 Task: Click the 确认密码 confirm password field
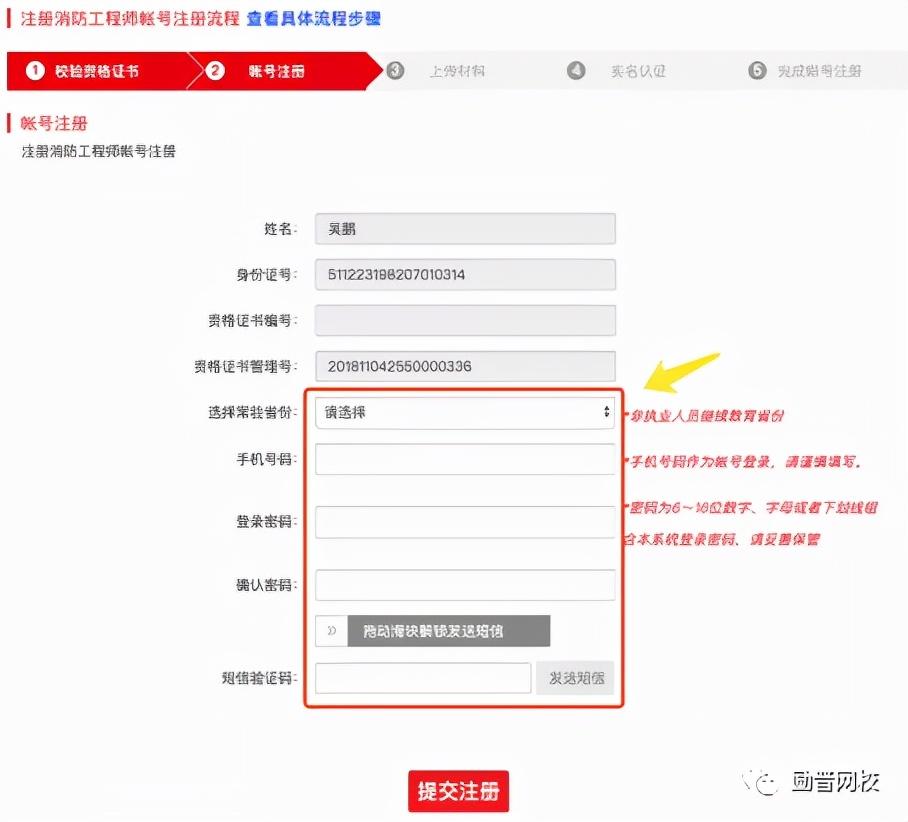coord(465,585)
